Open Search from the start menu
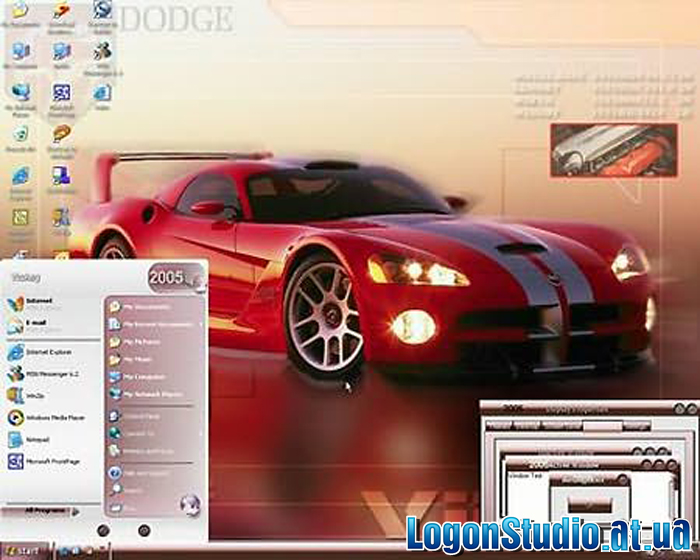Viewport: 700px width, 560px height. click(127, 490)
